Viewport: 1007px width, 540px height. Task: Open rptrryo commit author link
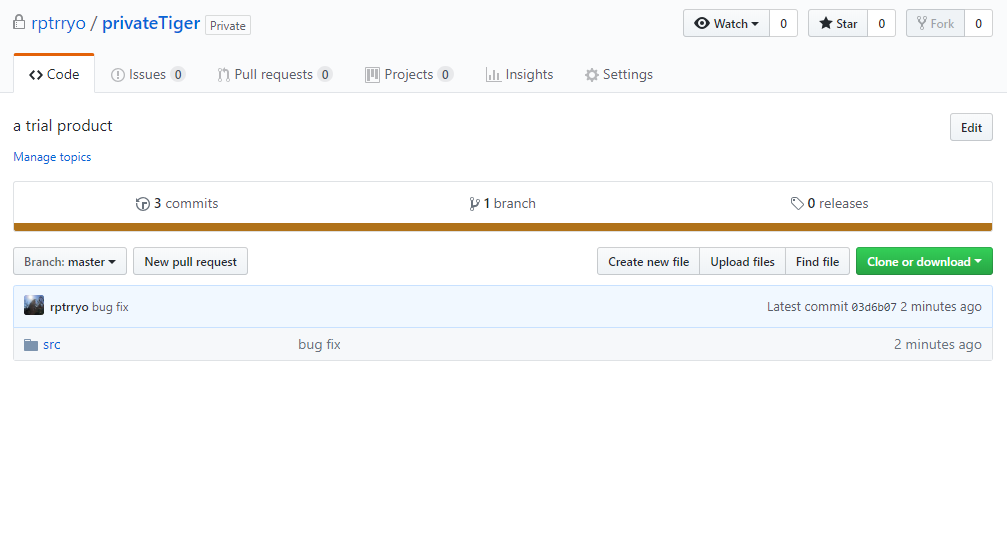tap(69, 307)
